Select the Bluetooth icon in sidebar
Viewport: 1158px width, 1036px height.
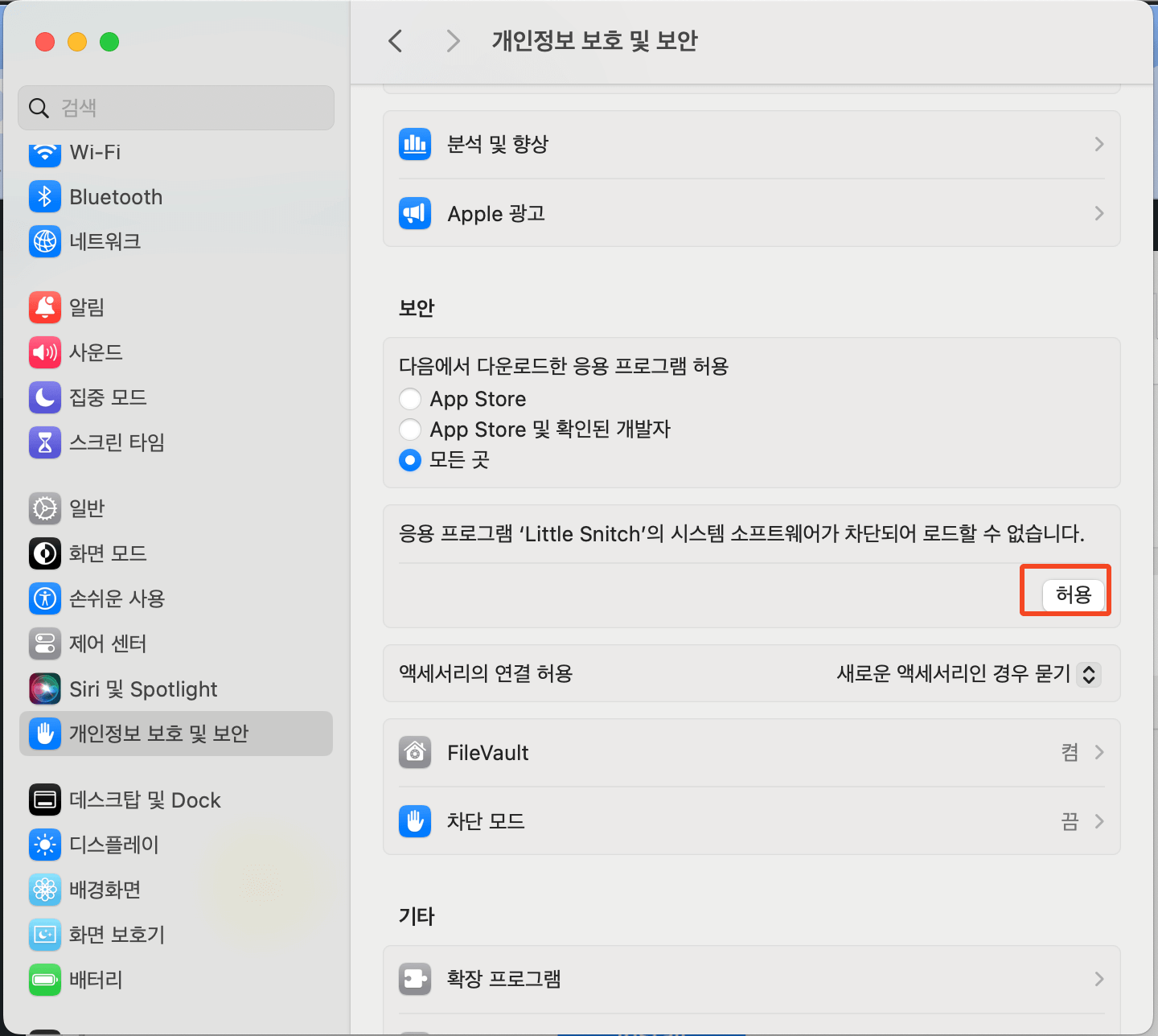click(x=45, y=196)
